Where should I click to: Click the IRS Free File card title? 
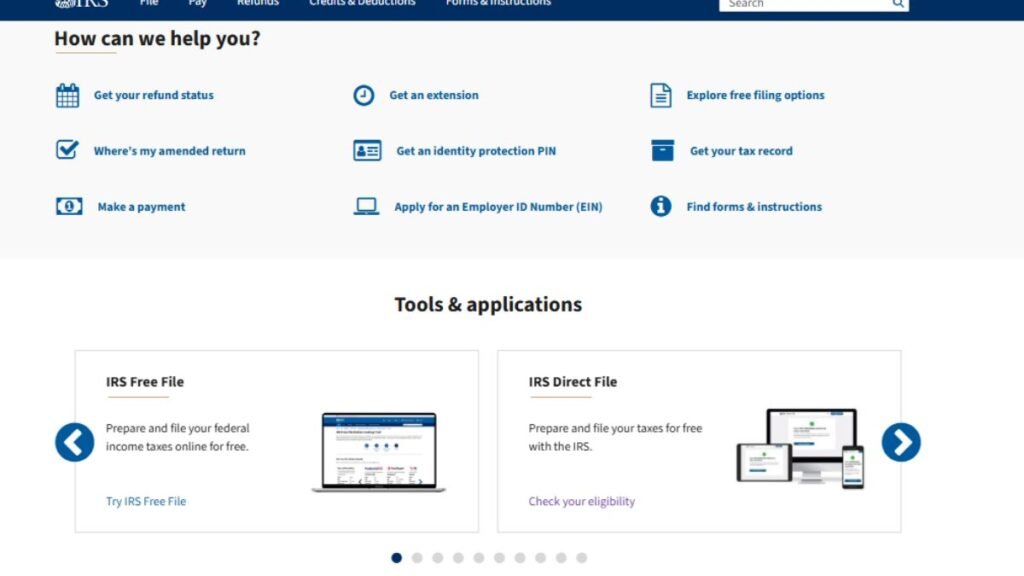[145, 382]
